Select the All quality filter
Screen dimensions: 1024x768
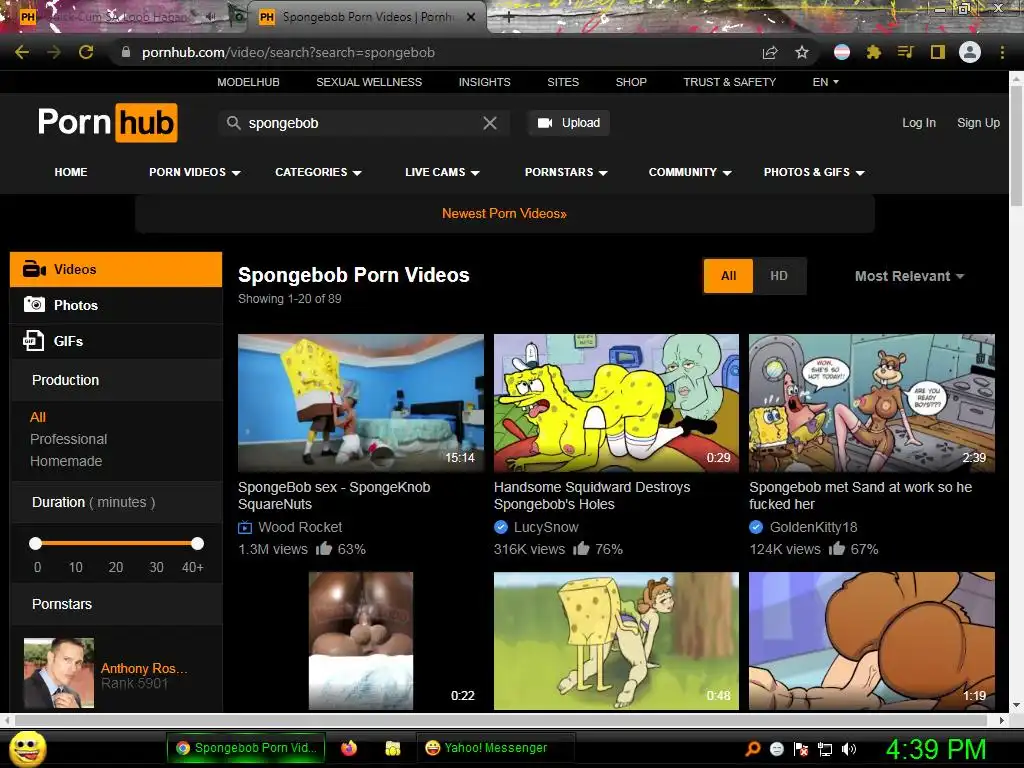[728, 276]
